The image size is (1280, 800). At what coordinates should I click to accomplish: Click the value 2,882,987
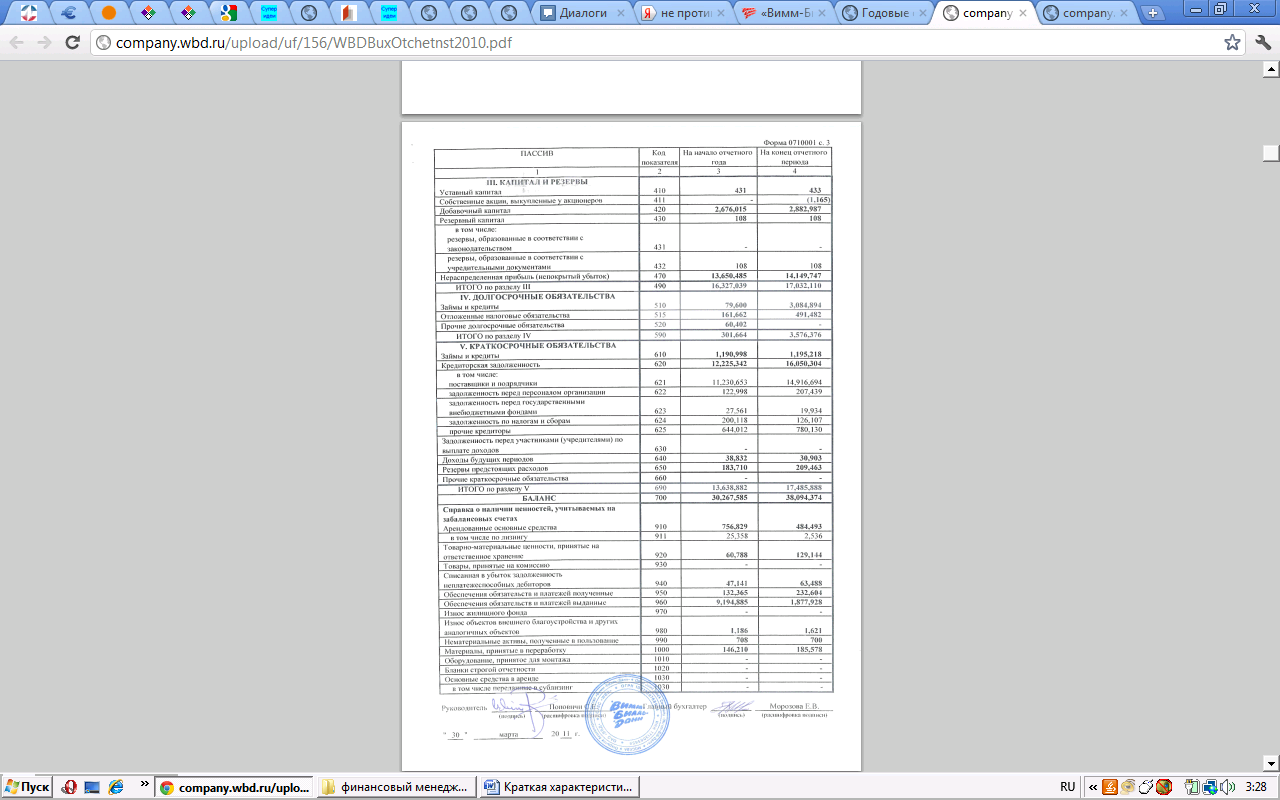click(x=805, y=211)
